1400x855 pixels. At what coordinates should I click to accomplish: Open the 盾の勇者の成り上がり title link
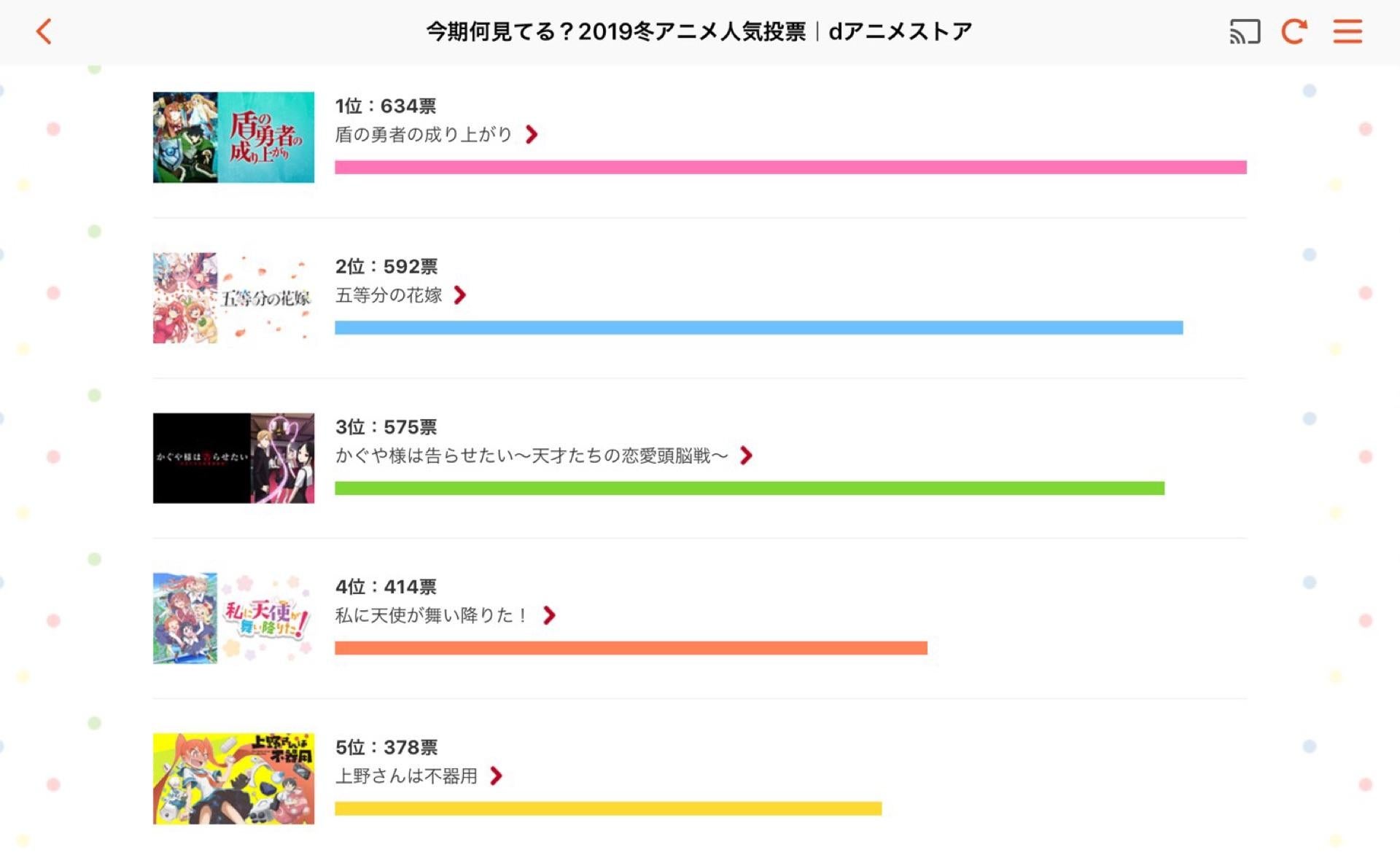tap(424, 135)
